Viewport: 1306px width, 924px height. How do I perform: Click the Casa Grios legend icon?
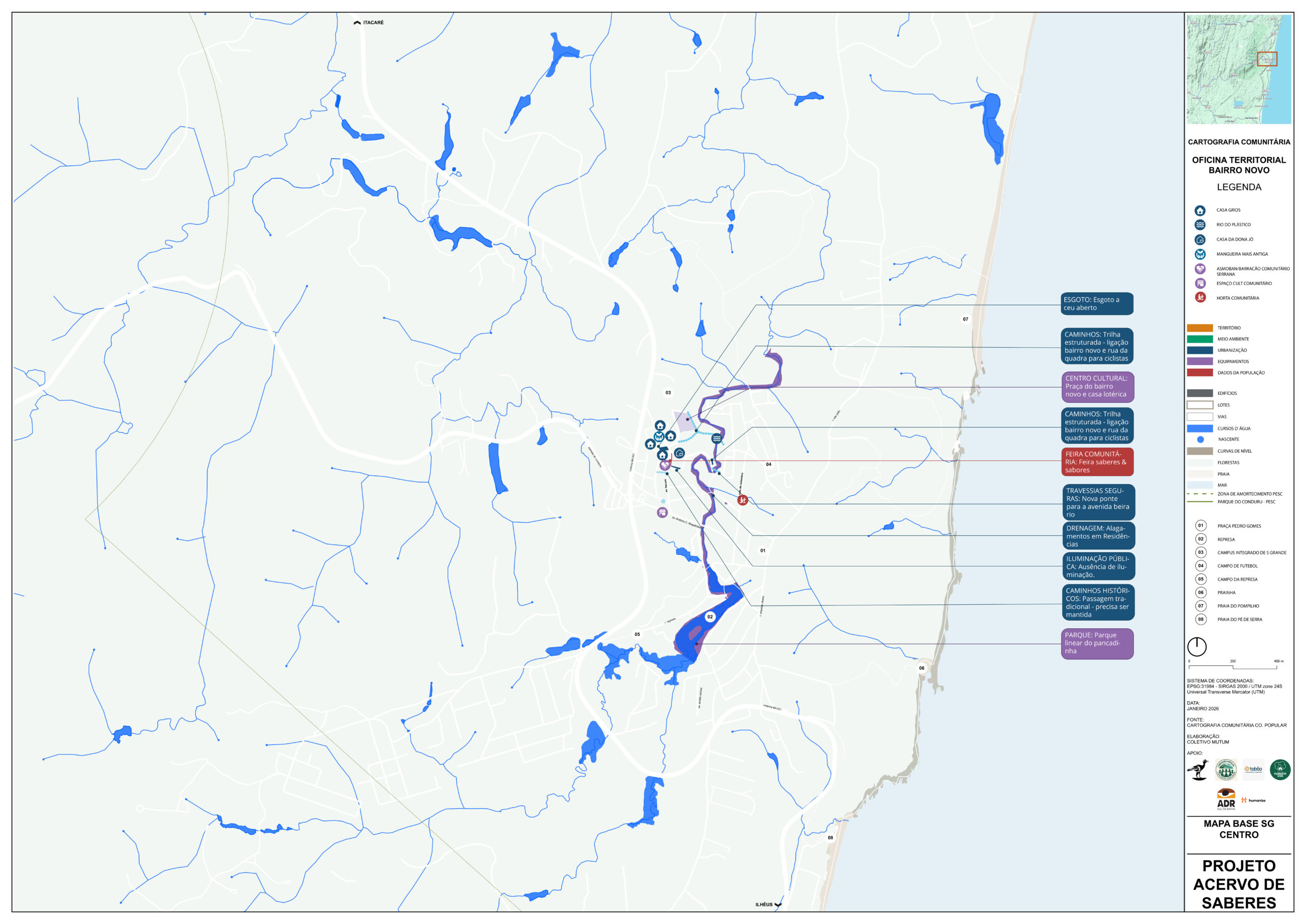coord(1199,211)
